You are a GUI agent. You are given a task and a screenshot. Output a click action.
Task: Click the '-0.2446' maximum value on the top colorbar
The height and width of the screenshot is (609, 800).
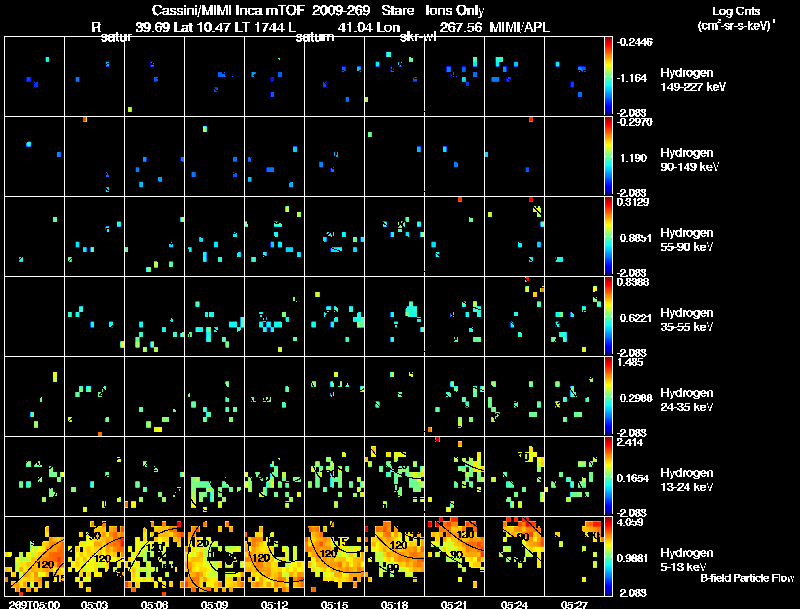(634, 42)
